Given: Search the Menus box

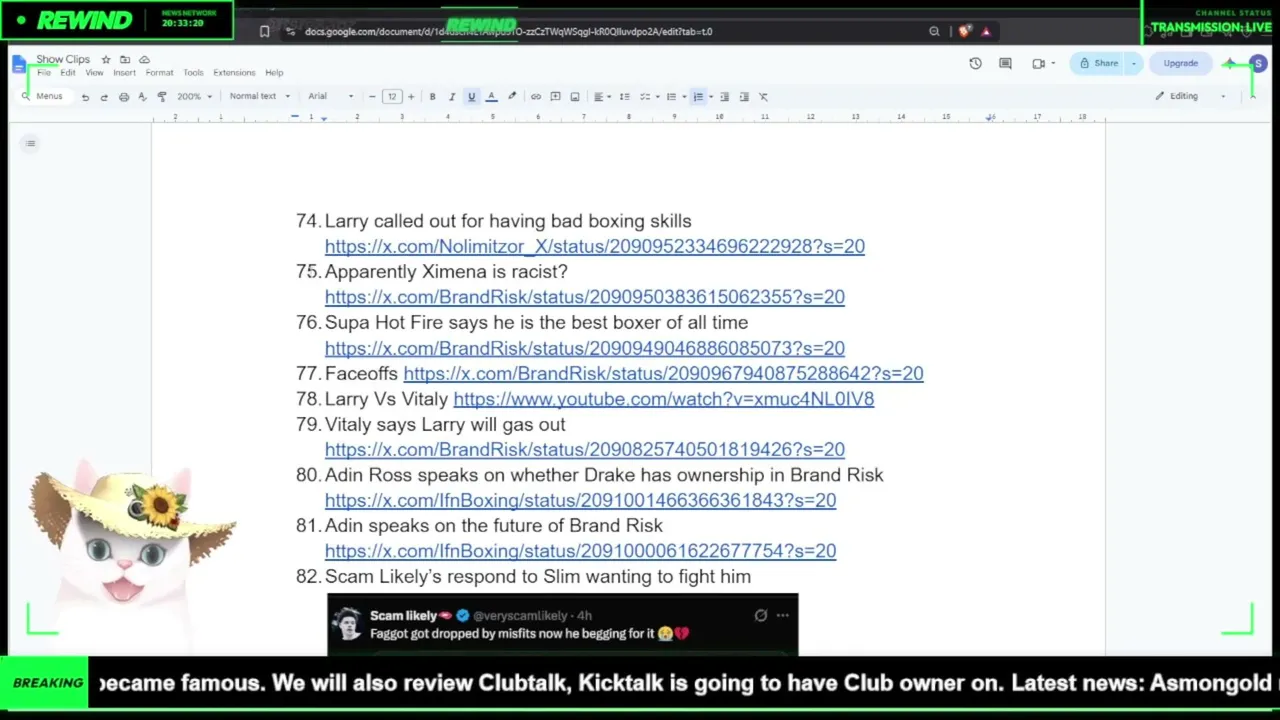Looking at the screenshot, I should (x=43, y=96).
